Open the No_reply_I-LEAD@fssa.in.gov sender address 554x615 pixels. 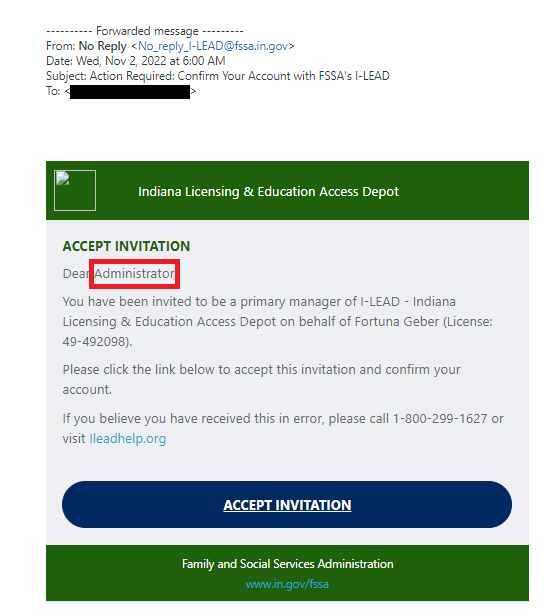click(x=213, y=46)
